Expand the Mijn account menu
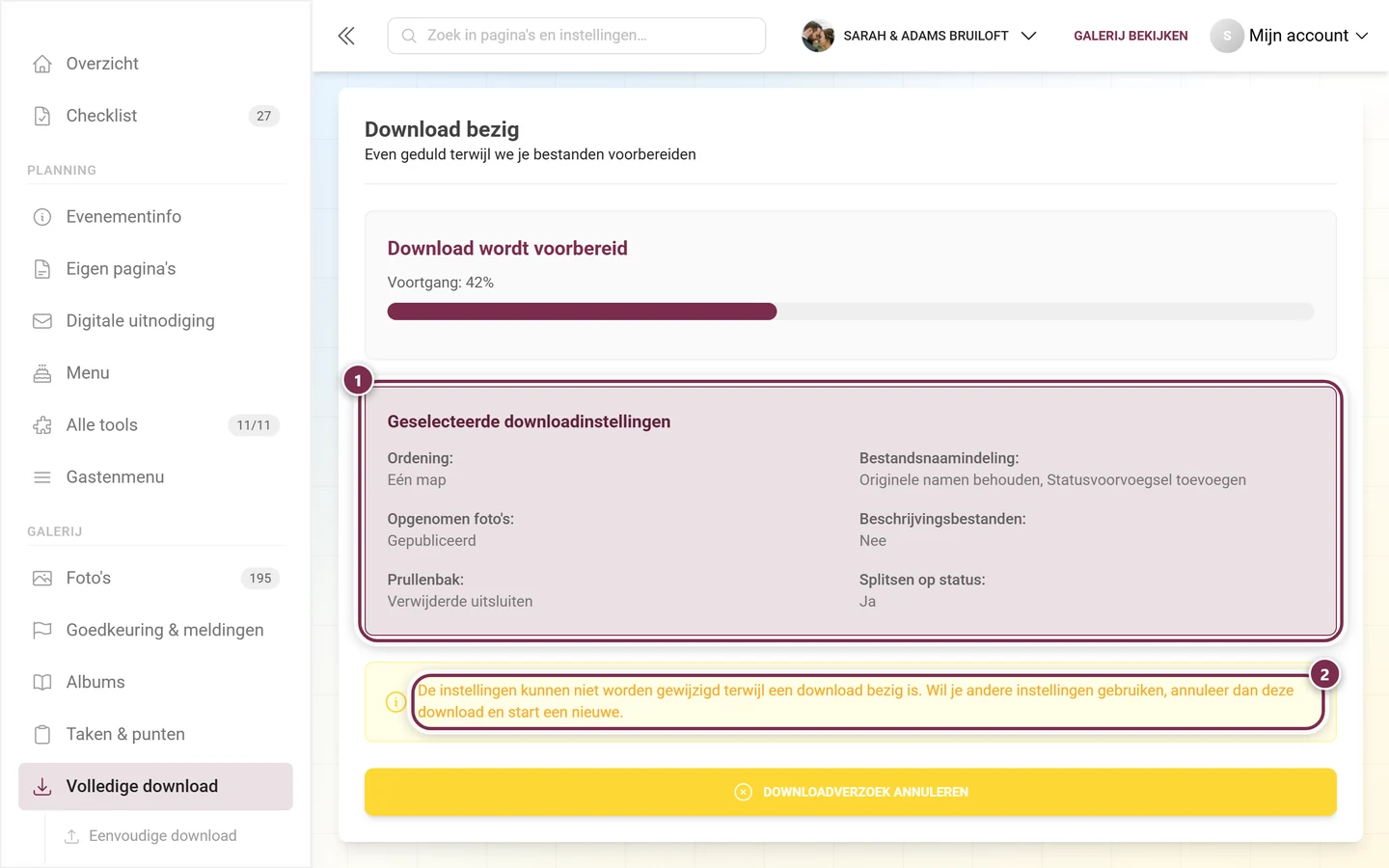Viewport: 1389px width, 868px height. click(x=1290, y=36)
